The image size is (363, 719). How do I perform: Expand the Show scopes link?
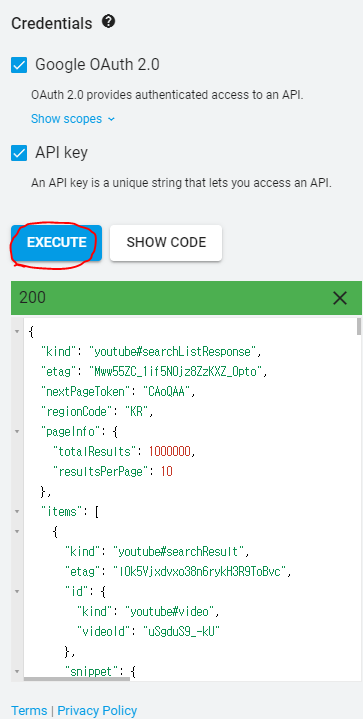point(73,119)
